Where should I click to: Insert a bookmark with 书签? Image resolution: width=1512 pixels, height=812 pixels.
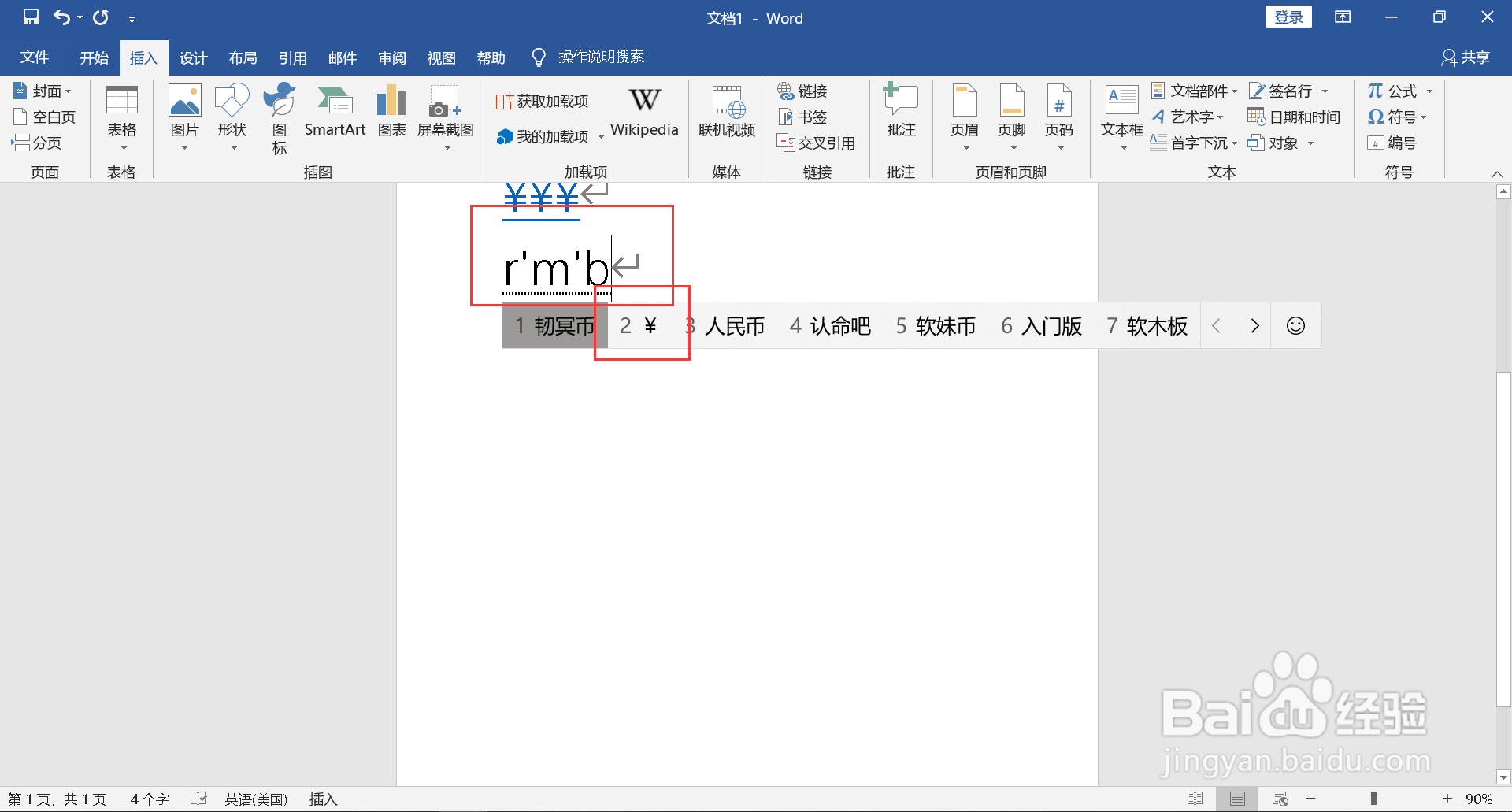[802, 117]
